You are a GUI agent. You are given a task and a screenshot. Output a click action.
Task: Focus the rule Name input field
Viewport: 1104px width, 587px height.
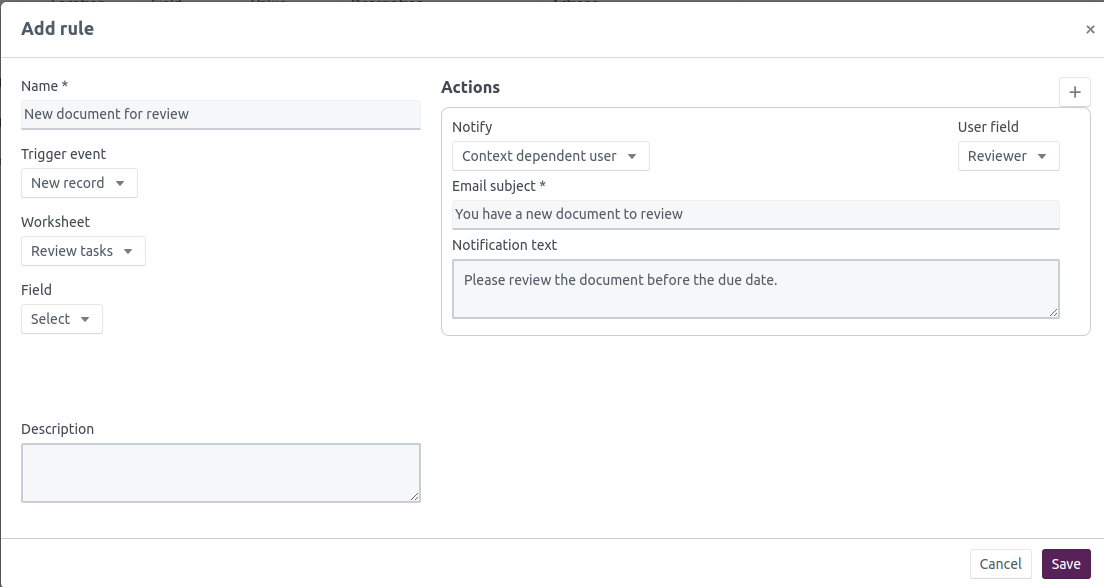click(x=220, y=114)
